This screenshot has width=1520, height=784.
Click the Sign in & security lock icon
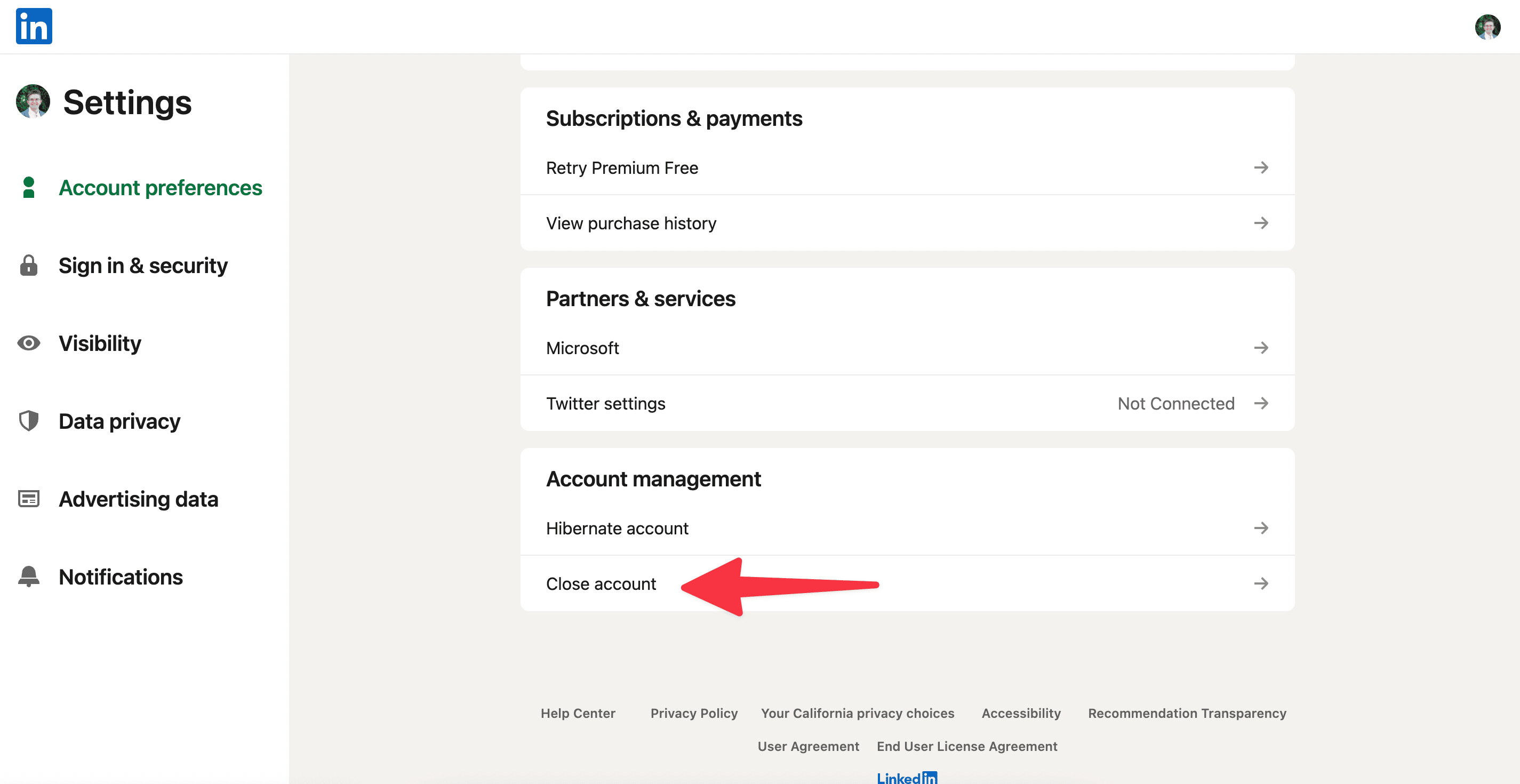(28, 266)
